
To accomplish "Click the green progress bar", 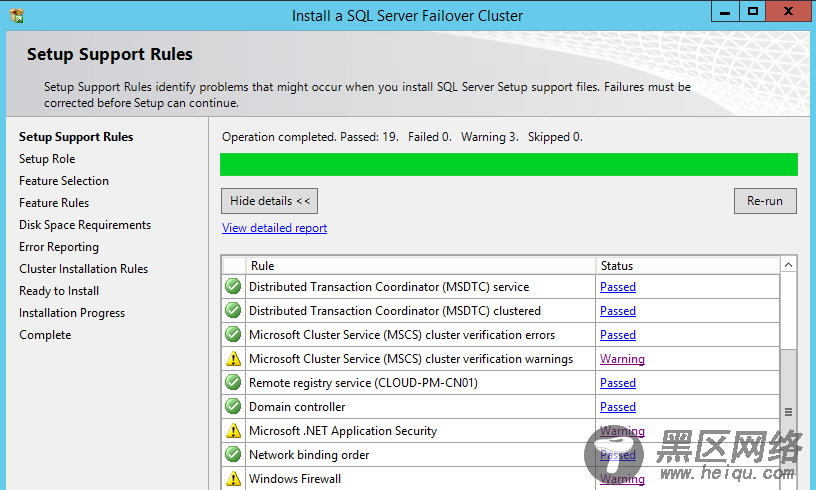I will point(508,164).
